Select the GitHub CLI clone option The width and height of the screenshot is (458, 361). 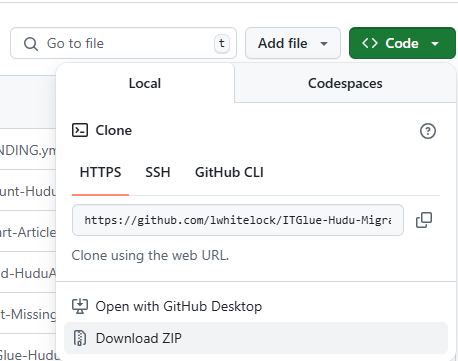[x=229, y=172]
